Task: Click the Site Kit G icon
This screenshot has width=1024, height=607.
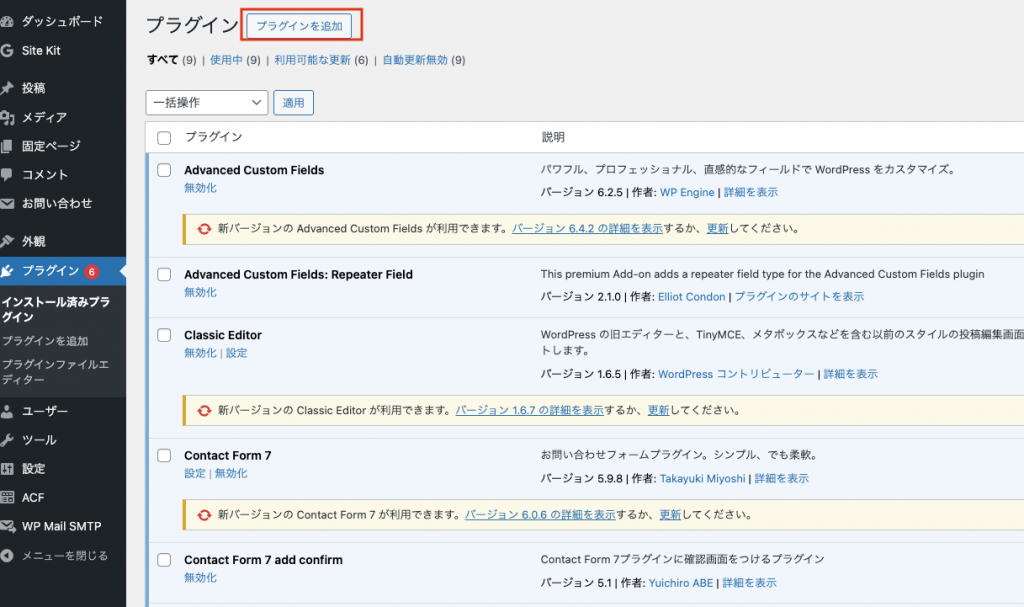Action: click(7, 50)
